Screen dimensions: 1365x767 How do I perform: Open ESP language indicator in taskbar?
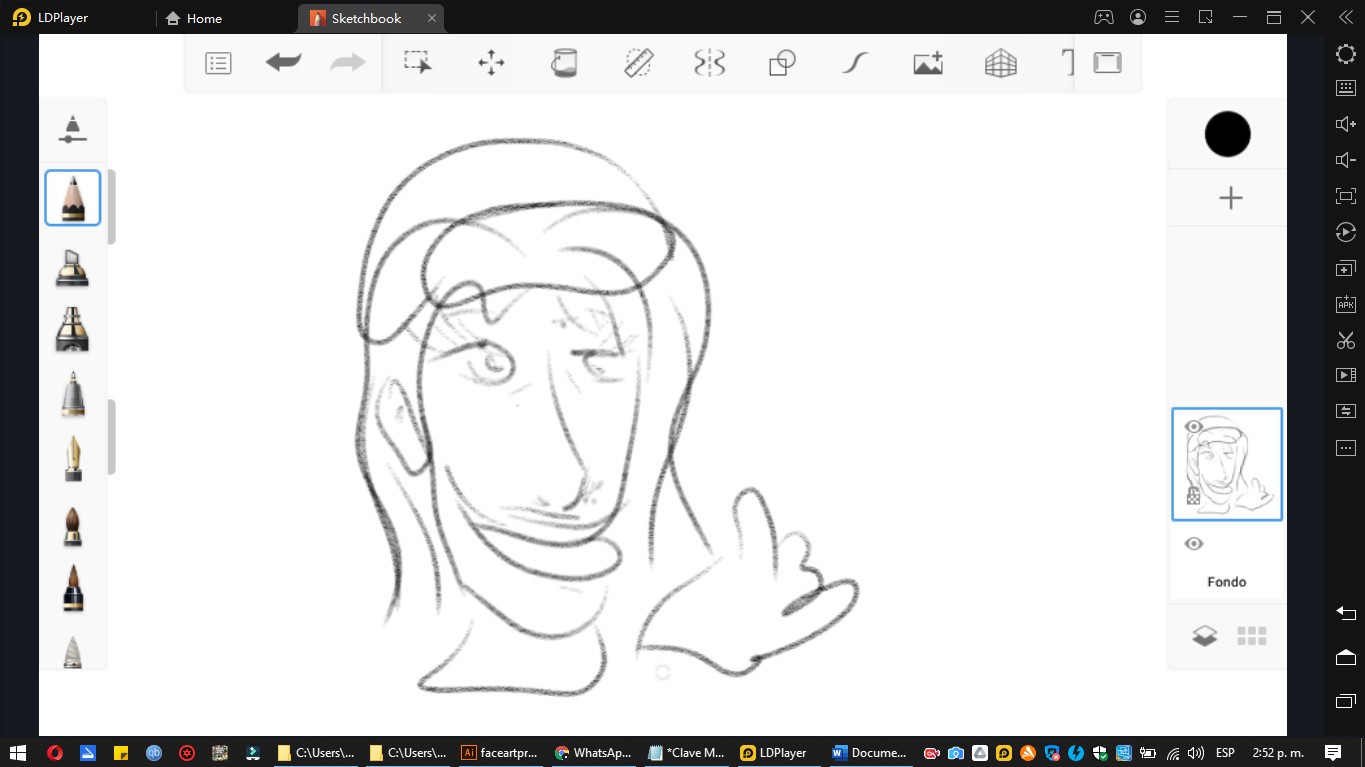tap(1225, 753)
